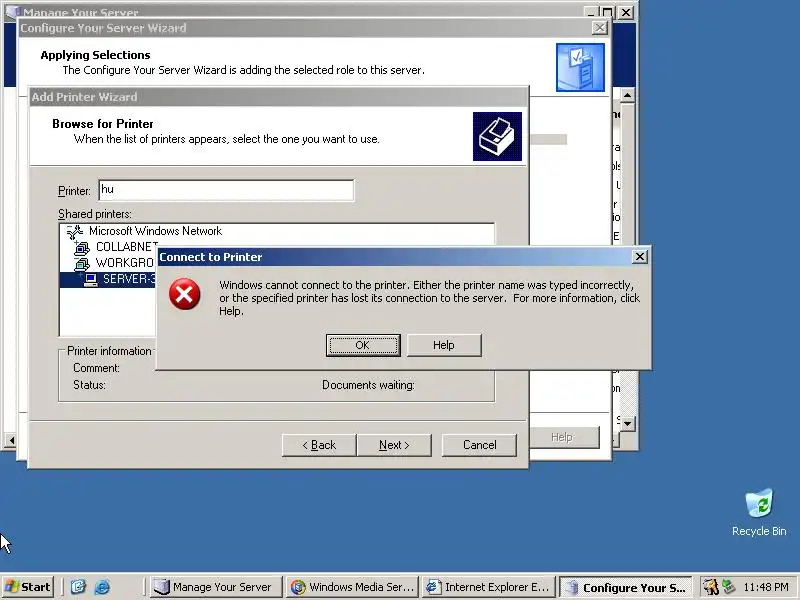
Task: Maximize the Manage Your Server window
Action: click(607, 12)
